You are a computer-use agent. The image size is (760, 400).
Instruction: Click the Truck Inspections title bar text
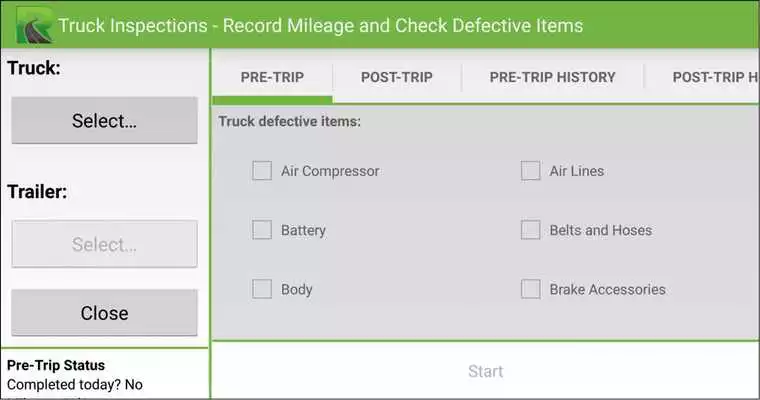click(320, 26)
